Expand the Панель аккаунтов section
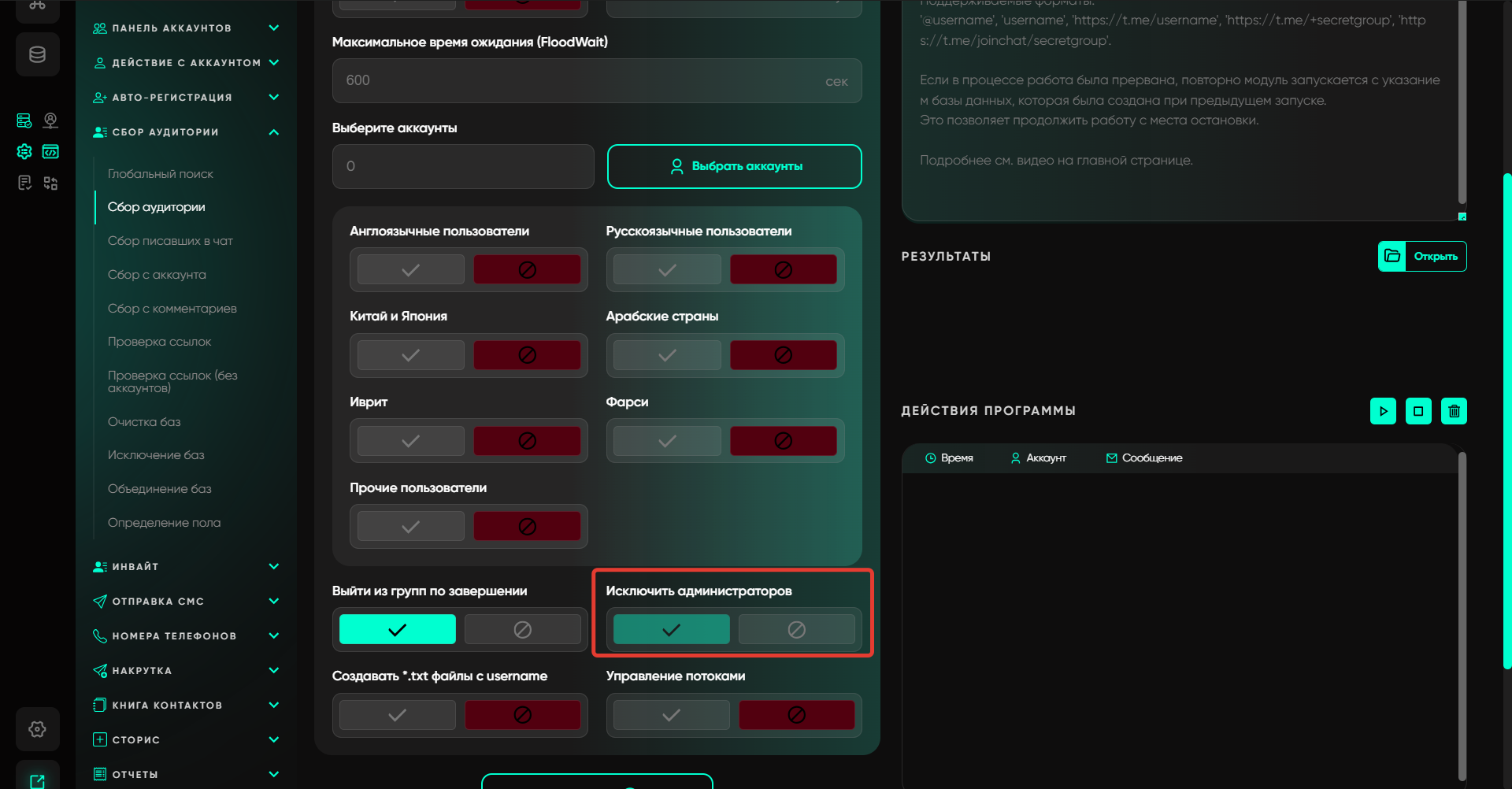Image resolution: width=1512 pixels, height=789 pixels. [x=273, y=28]
